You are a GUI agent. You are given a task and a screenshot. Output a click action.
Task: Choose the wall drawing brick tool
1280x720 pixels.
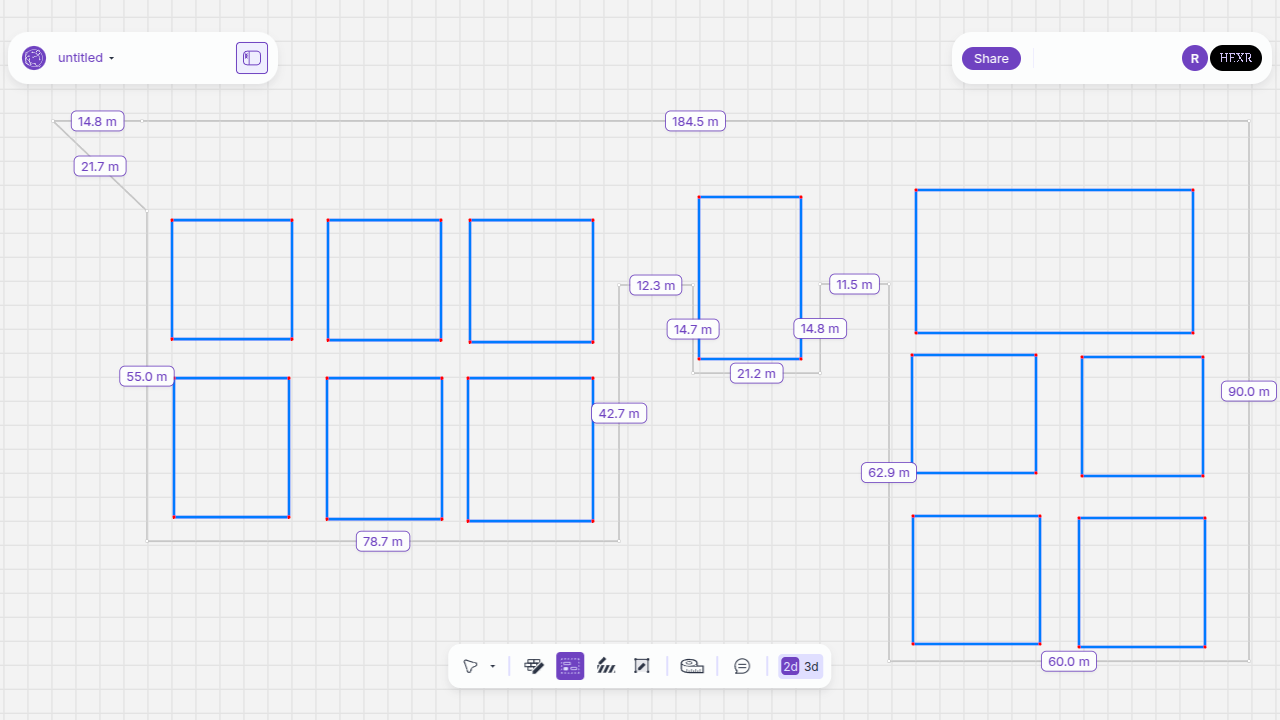pyautogui.click(x=534, y=666)
